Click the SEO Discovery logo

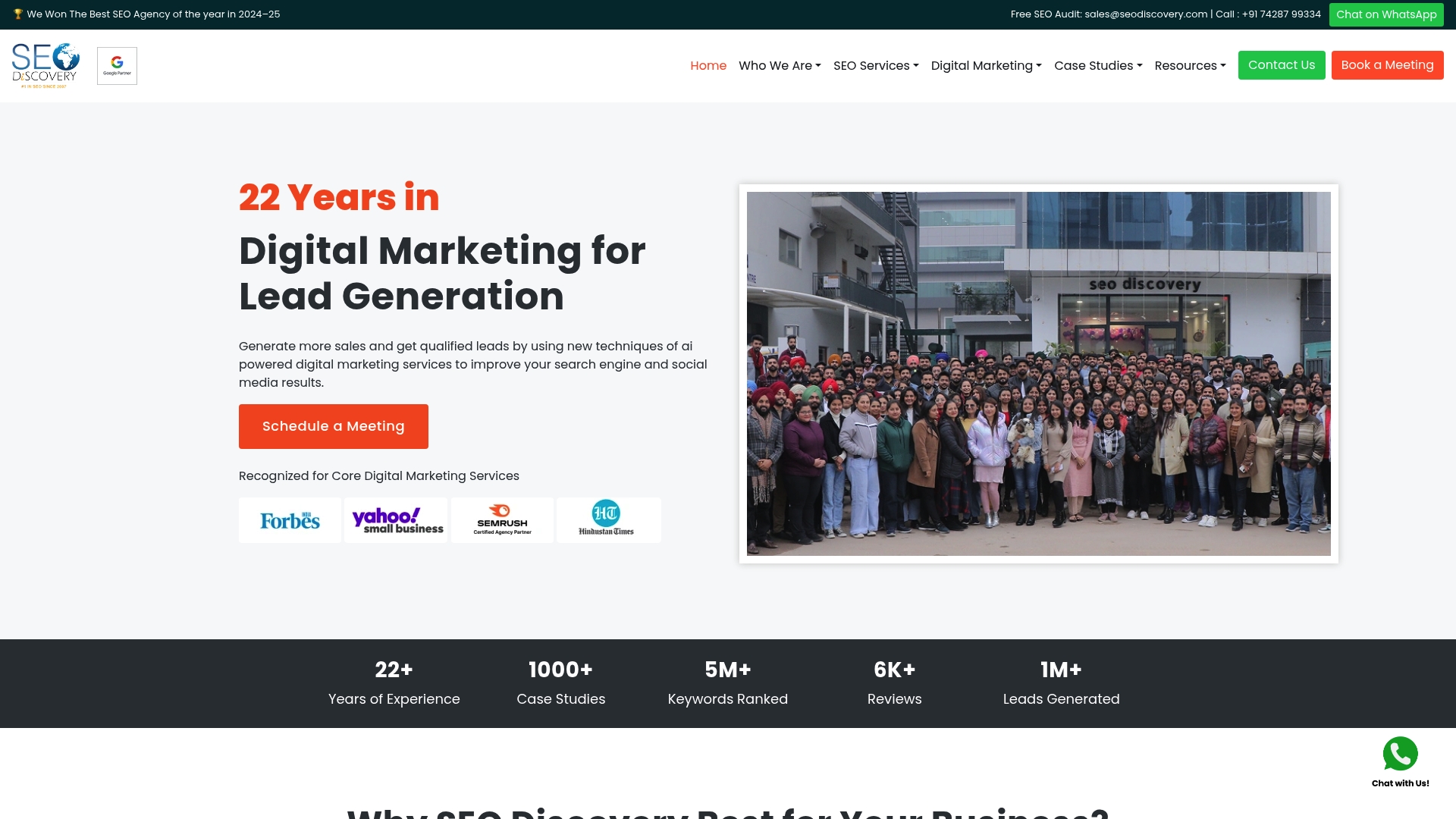[45, 65]
